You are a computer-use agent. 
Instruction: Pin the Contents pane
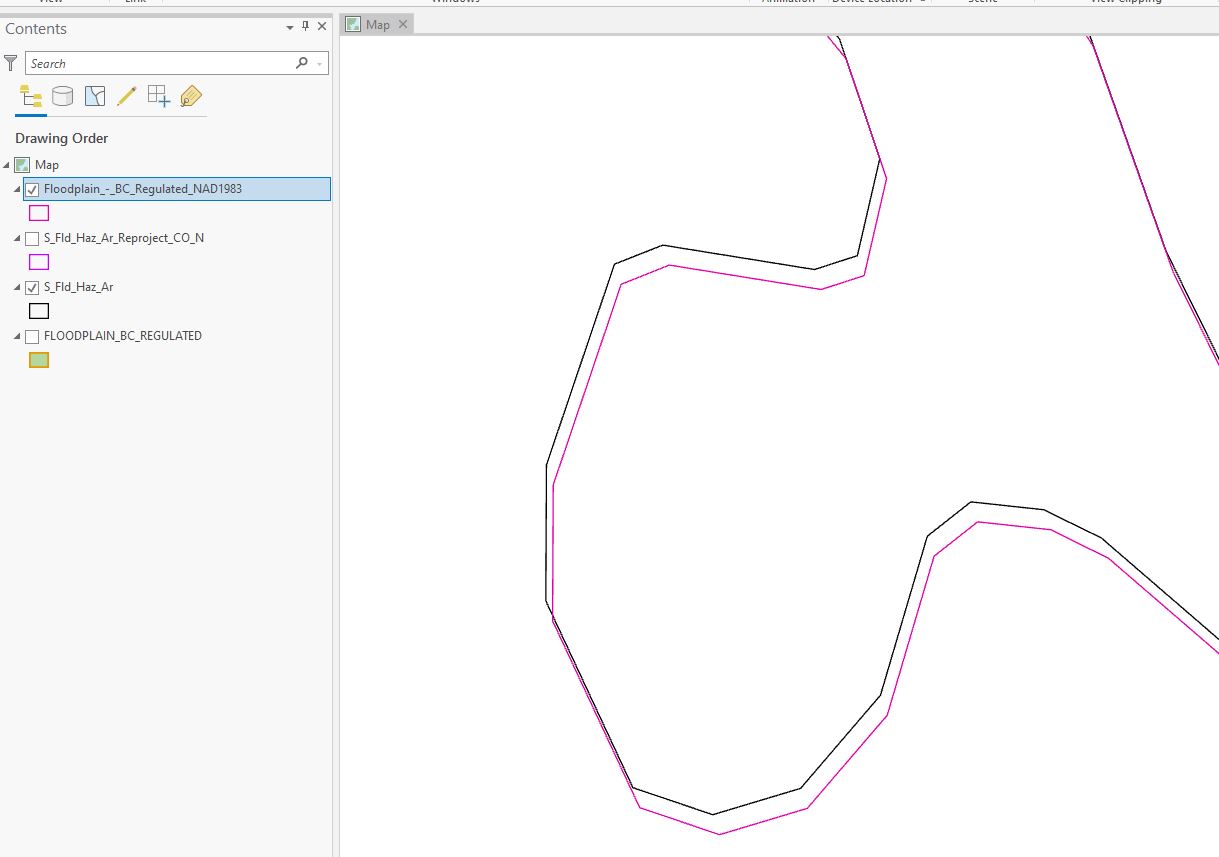306,27
